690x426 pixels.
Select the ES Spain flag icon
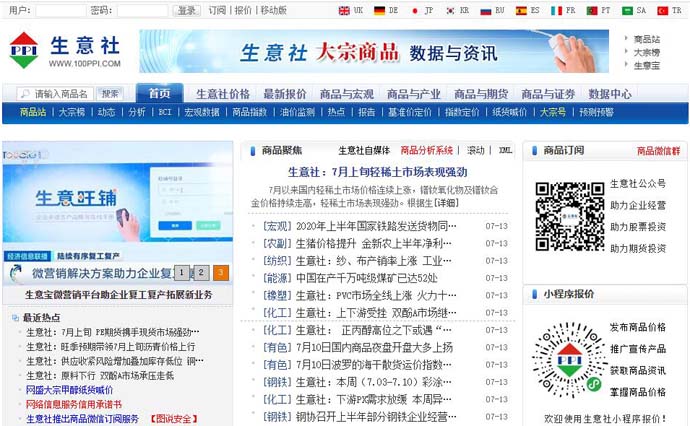(x=521, y=11)
